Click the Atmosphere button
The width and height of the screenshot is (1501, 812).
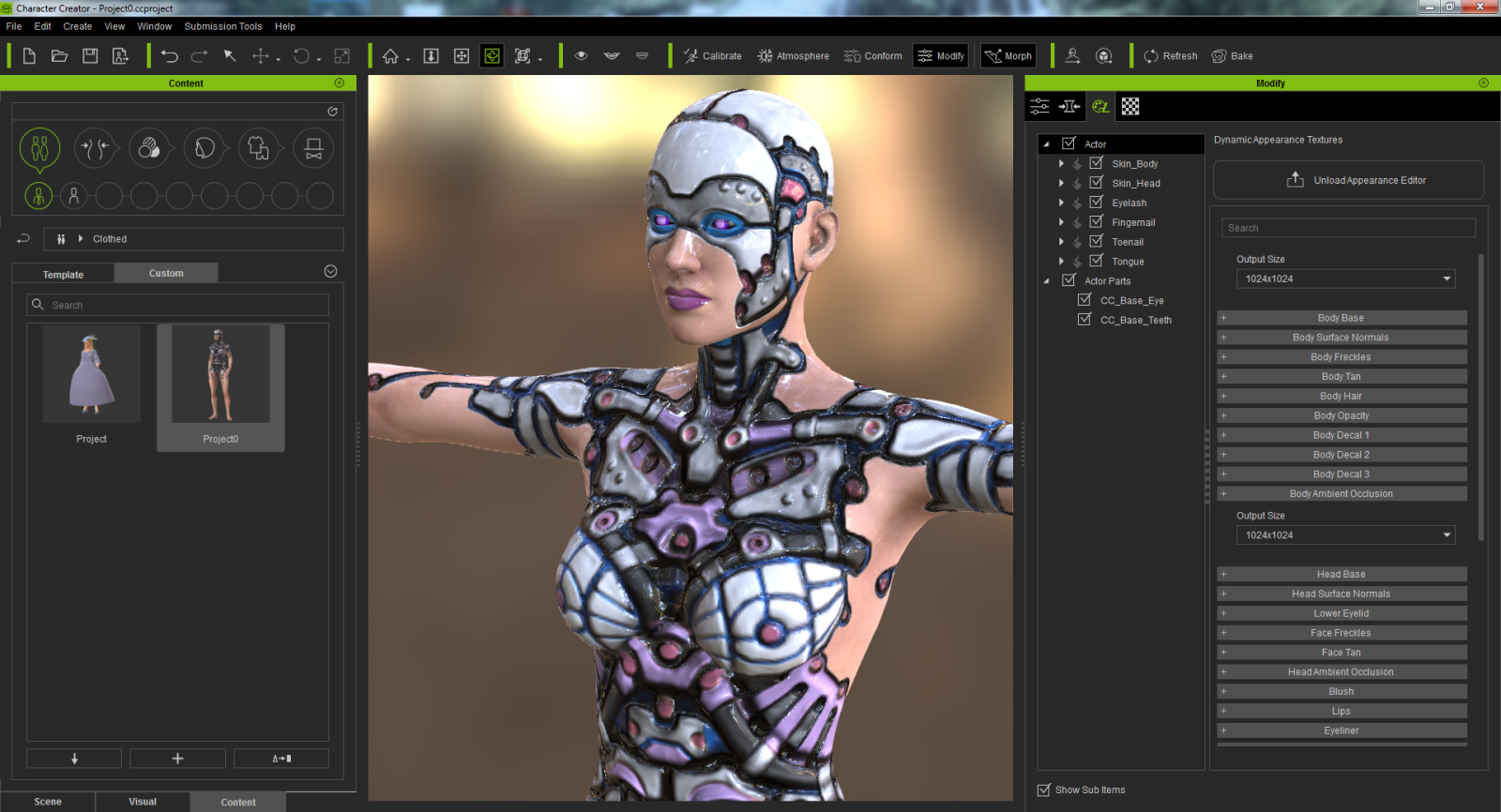coord(794,56)
